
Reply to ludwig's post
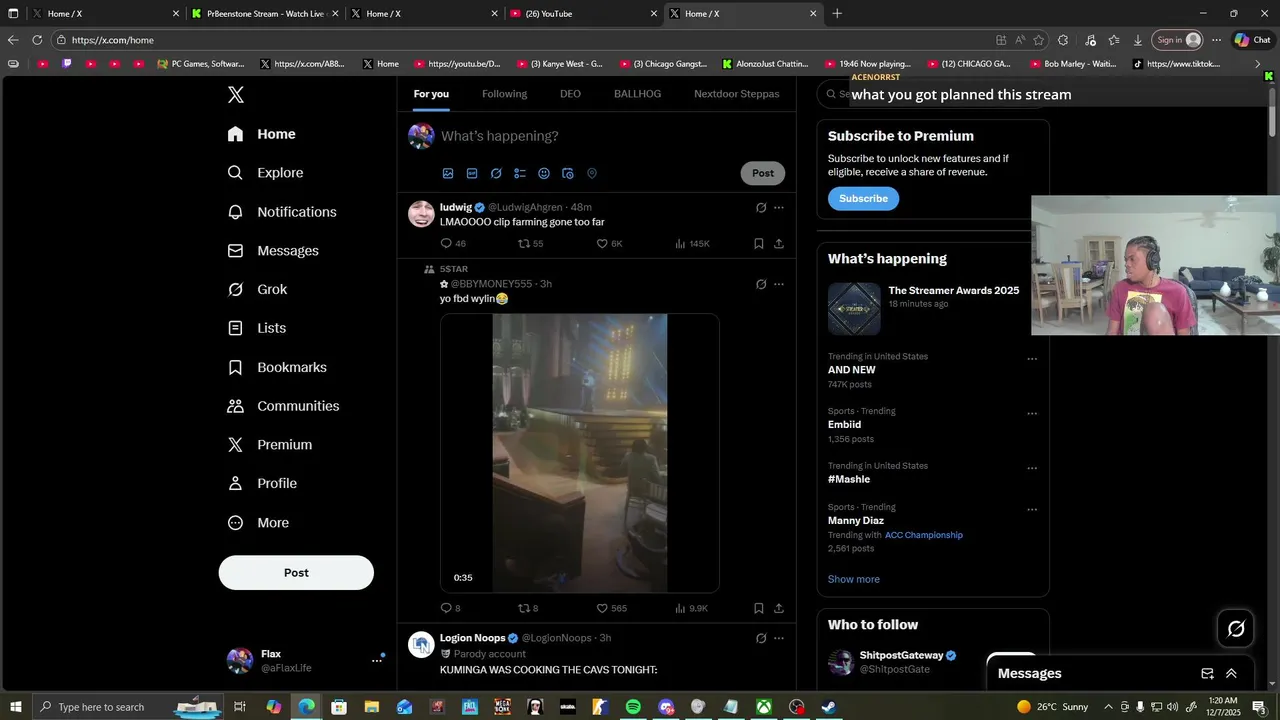coord(453,244)
